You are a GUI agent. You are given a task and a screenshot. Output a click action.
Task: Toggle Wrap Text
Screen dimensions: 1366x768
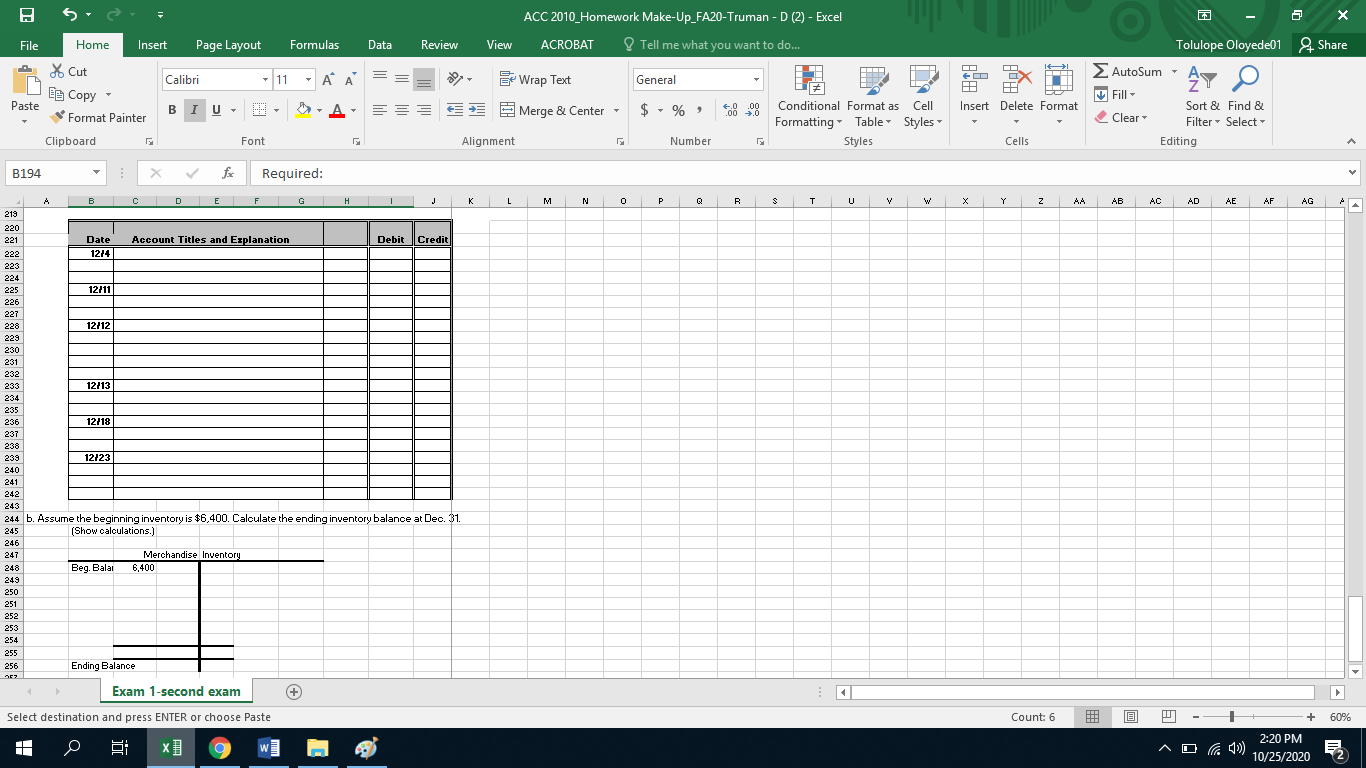[x=535, y=80]
